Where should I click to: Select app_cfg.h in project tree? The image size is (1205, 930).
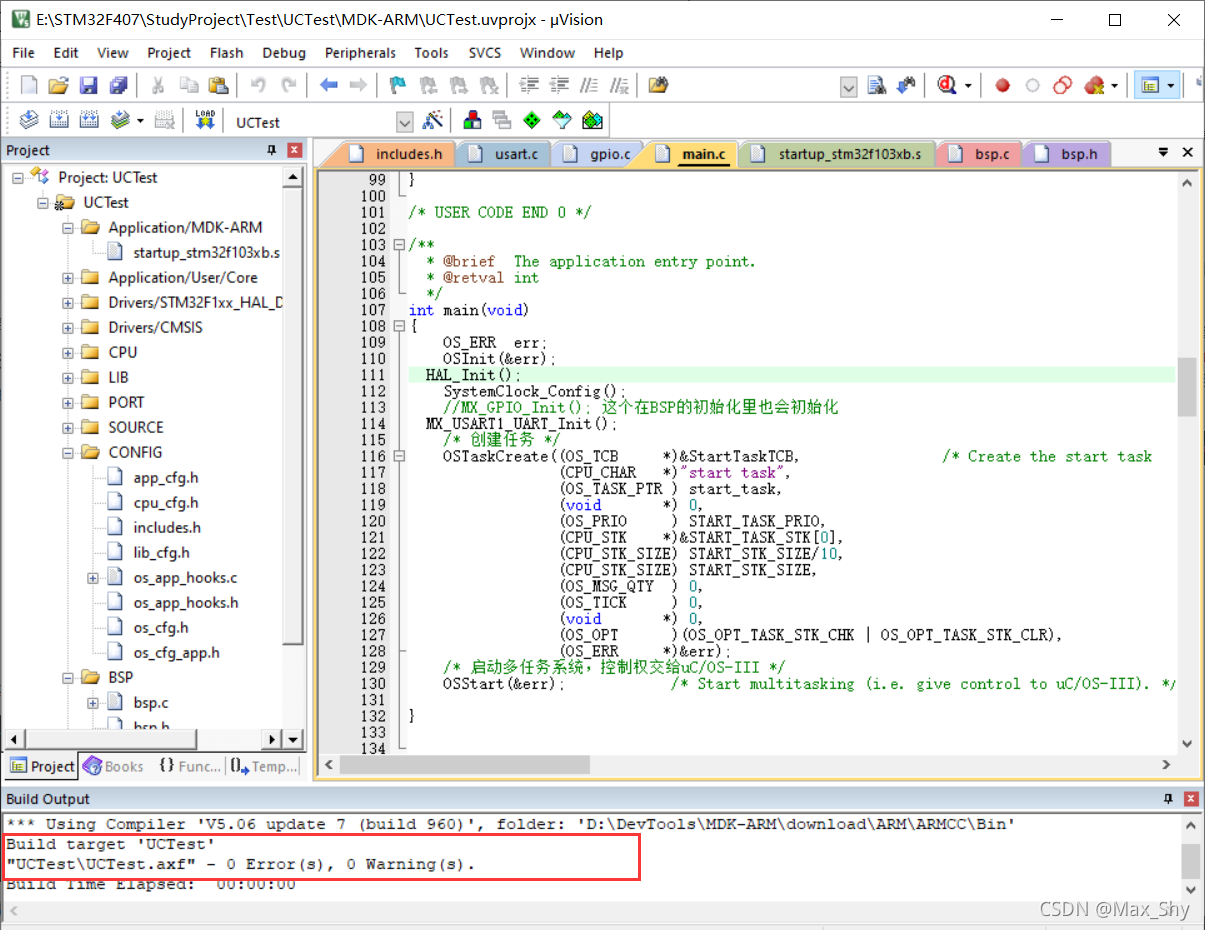(166, 478)
